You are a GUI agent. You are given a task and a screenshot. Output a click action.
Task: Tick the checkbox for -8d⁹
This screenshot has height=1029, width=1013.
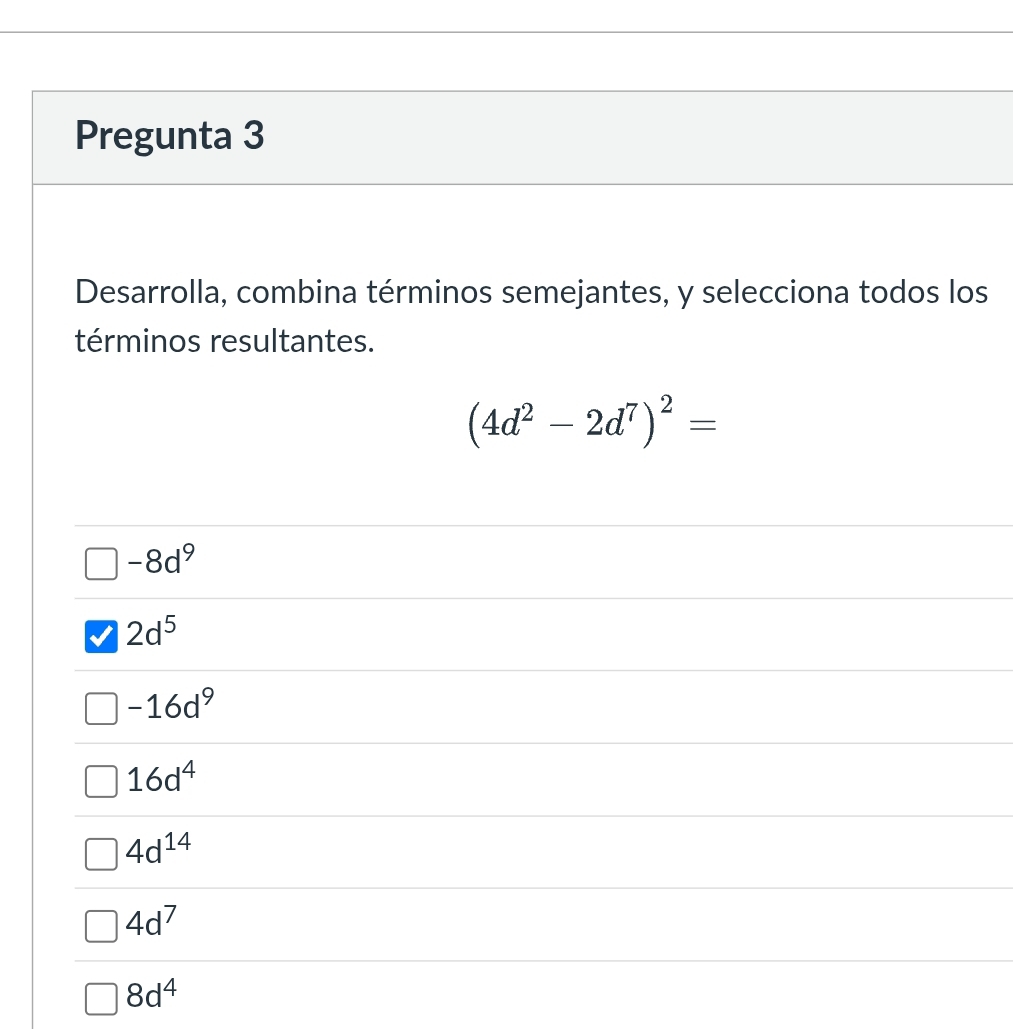(99, 564)
